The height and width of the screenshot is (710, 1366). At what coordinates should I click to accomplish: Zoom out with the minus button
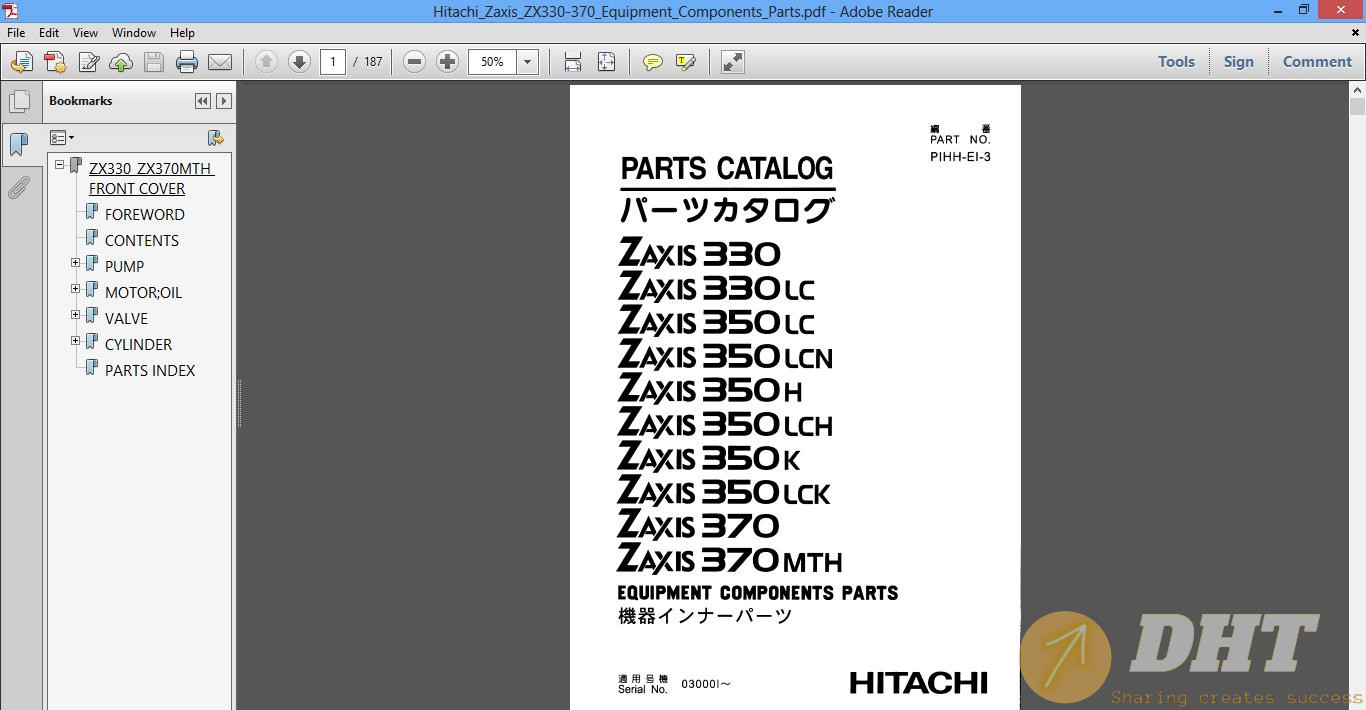coord(414,62)
